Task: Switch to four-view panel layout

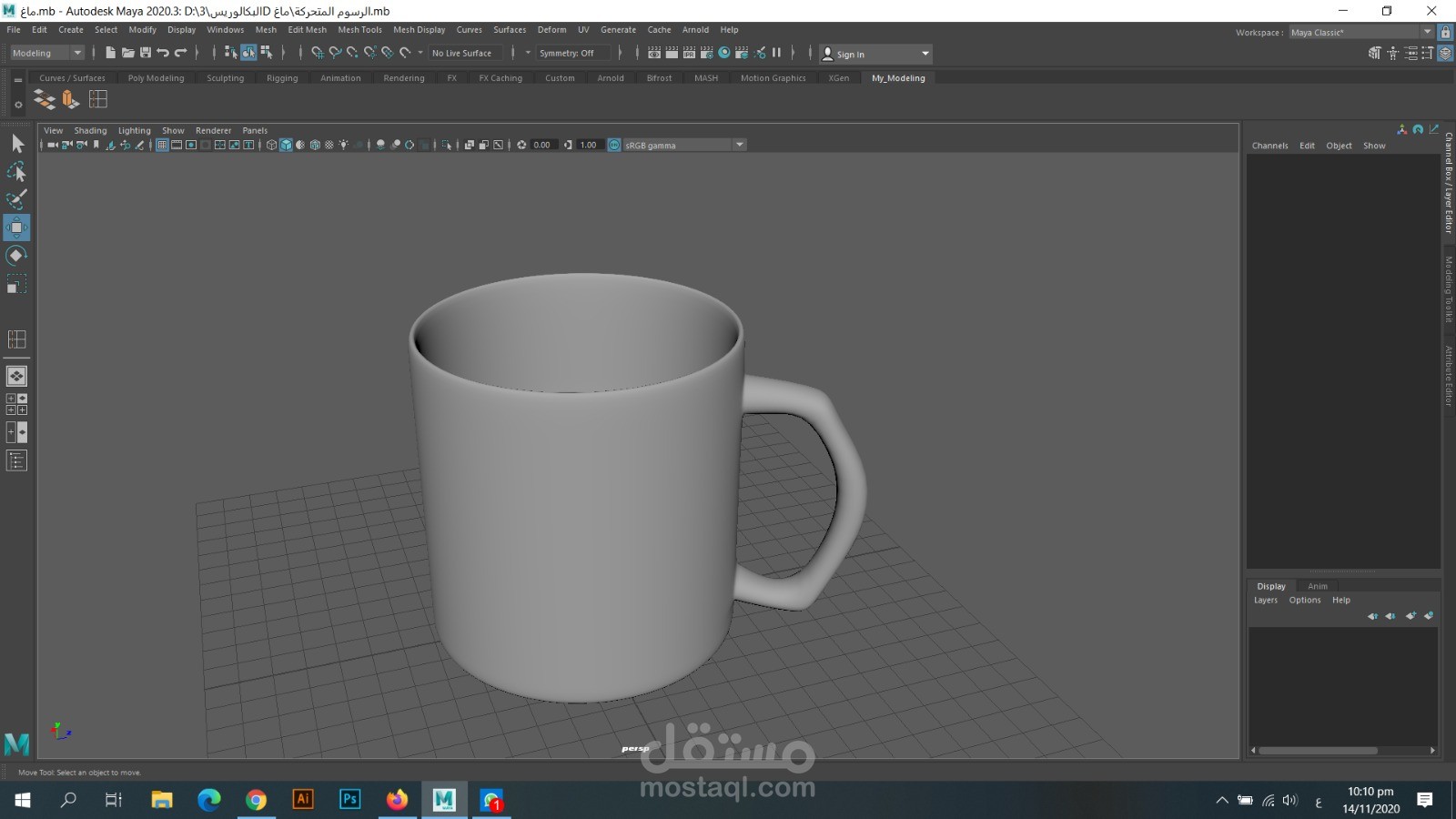Action: click(16, 404)
